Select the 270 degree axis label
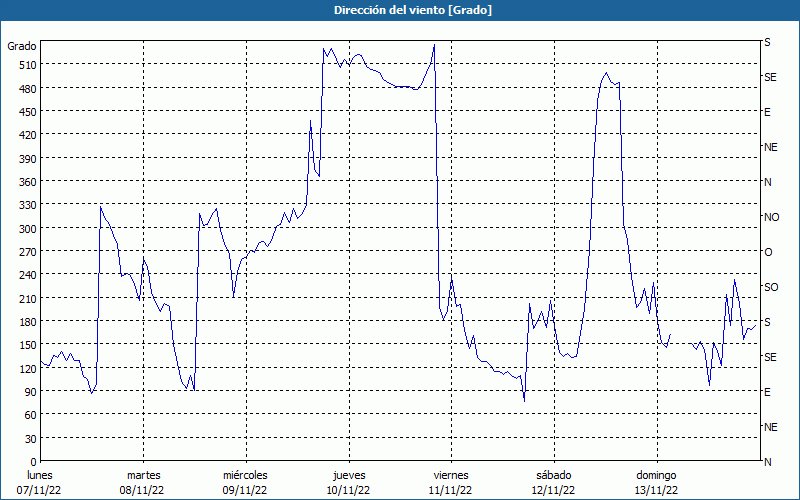 coord(28,252)
